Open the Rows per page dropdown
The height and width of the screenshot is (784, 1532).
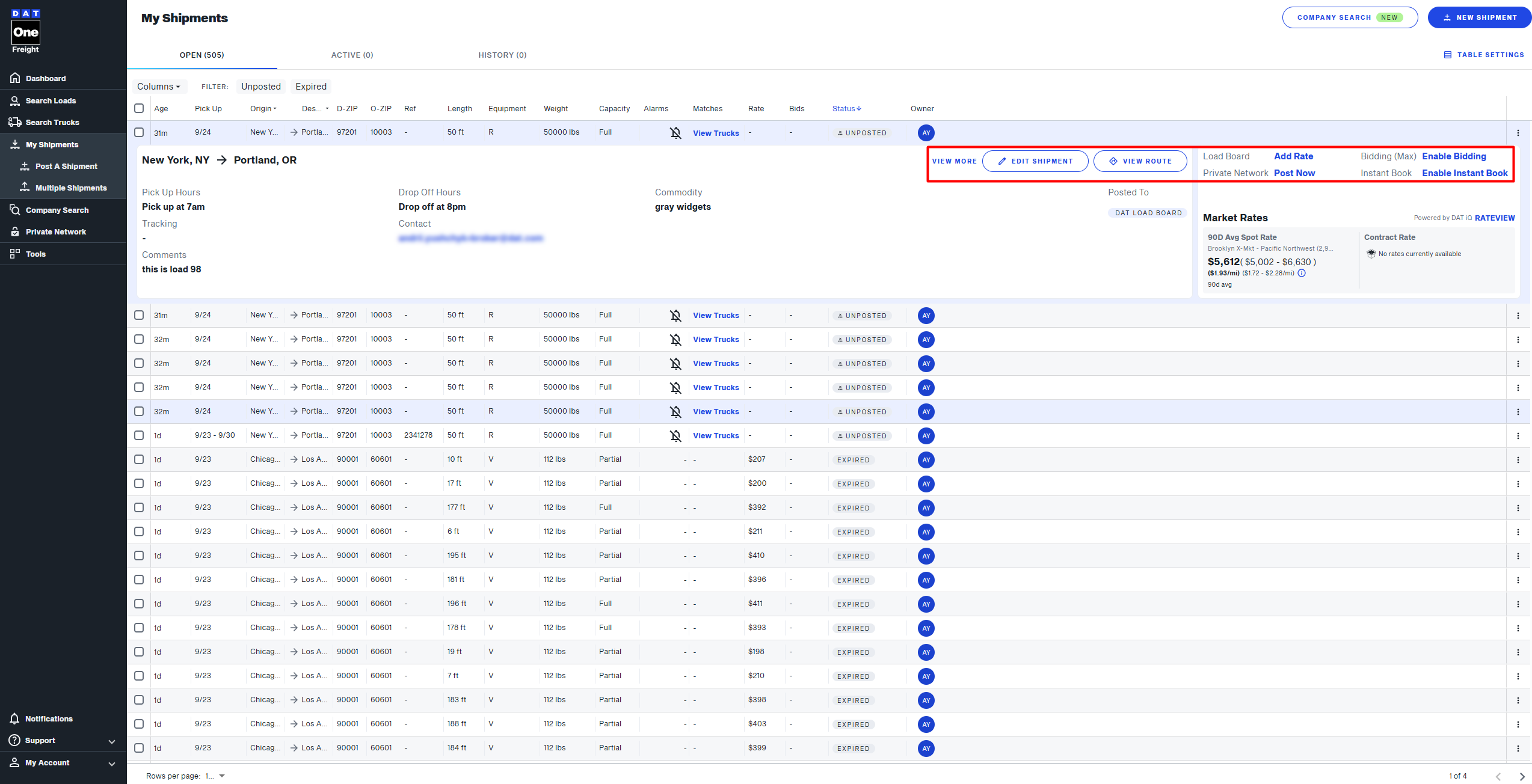(x=215, y=776)
